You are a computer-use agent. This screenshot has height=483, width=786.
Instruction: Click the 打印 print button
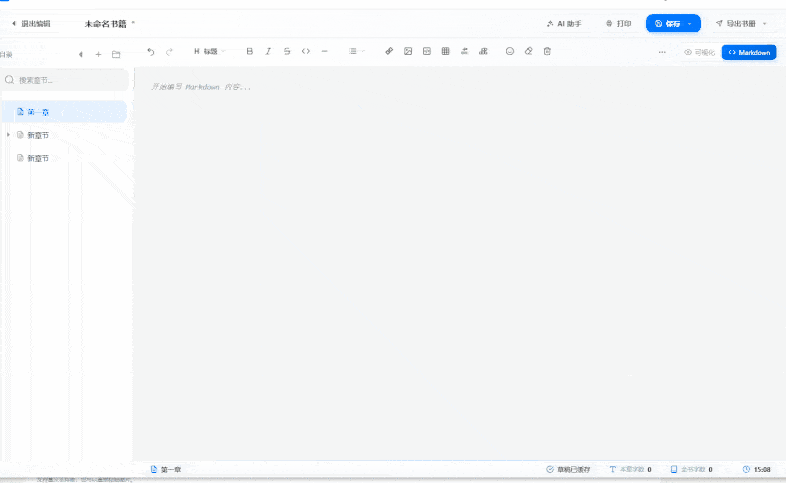click(x=618, y=24)
